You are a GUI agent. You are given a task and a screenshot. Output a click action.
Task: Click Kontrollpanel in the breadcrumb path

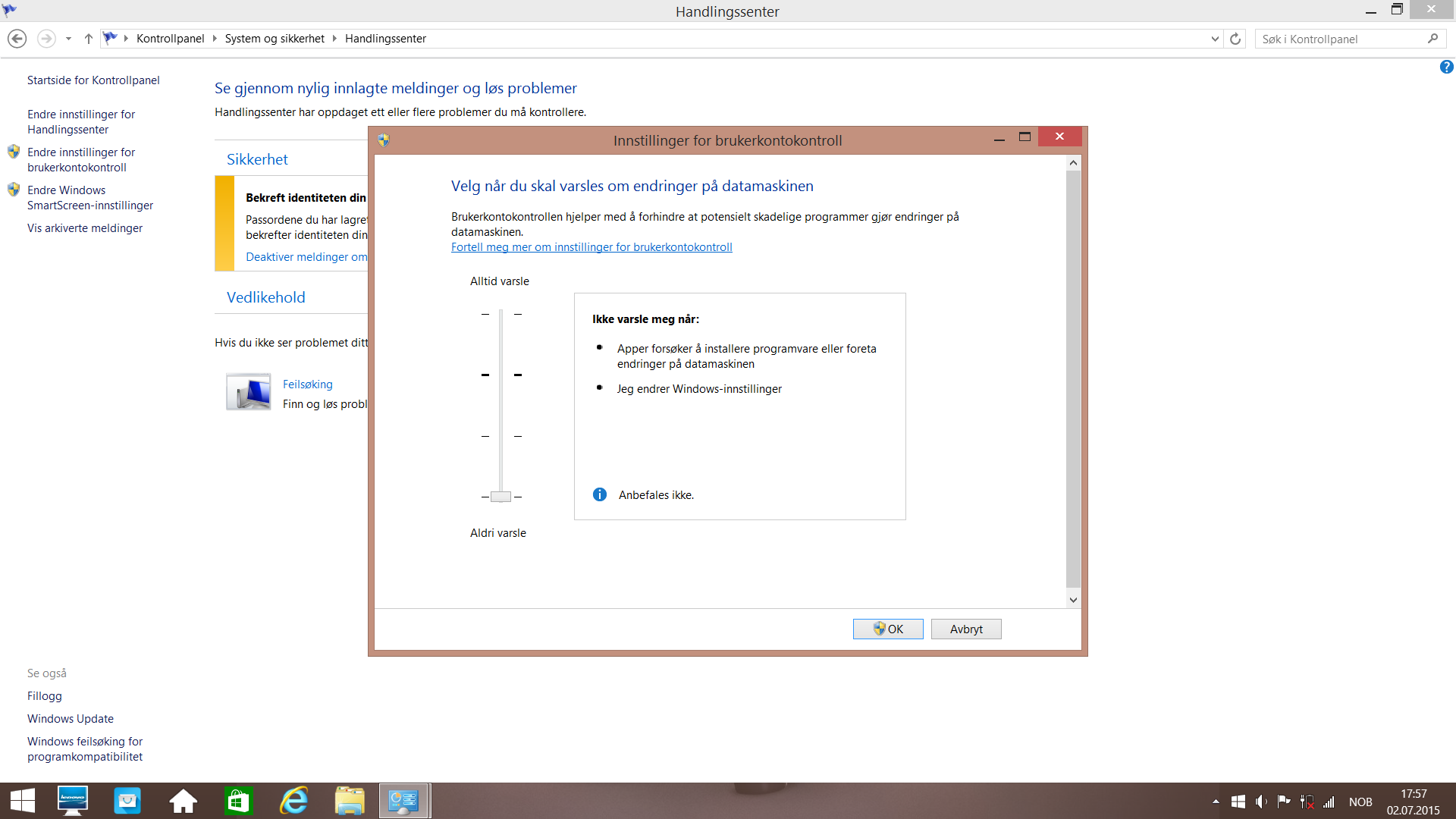pos(170,39)
